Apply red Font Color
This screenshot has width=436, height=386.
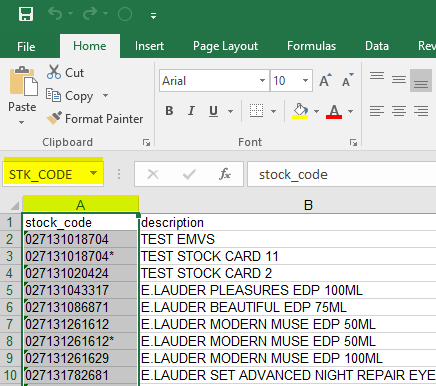coord(334,111)
